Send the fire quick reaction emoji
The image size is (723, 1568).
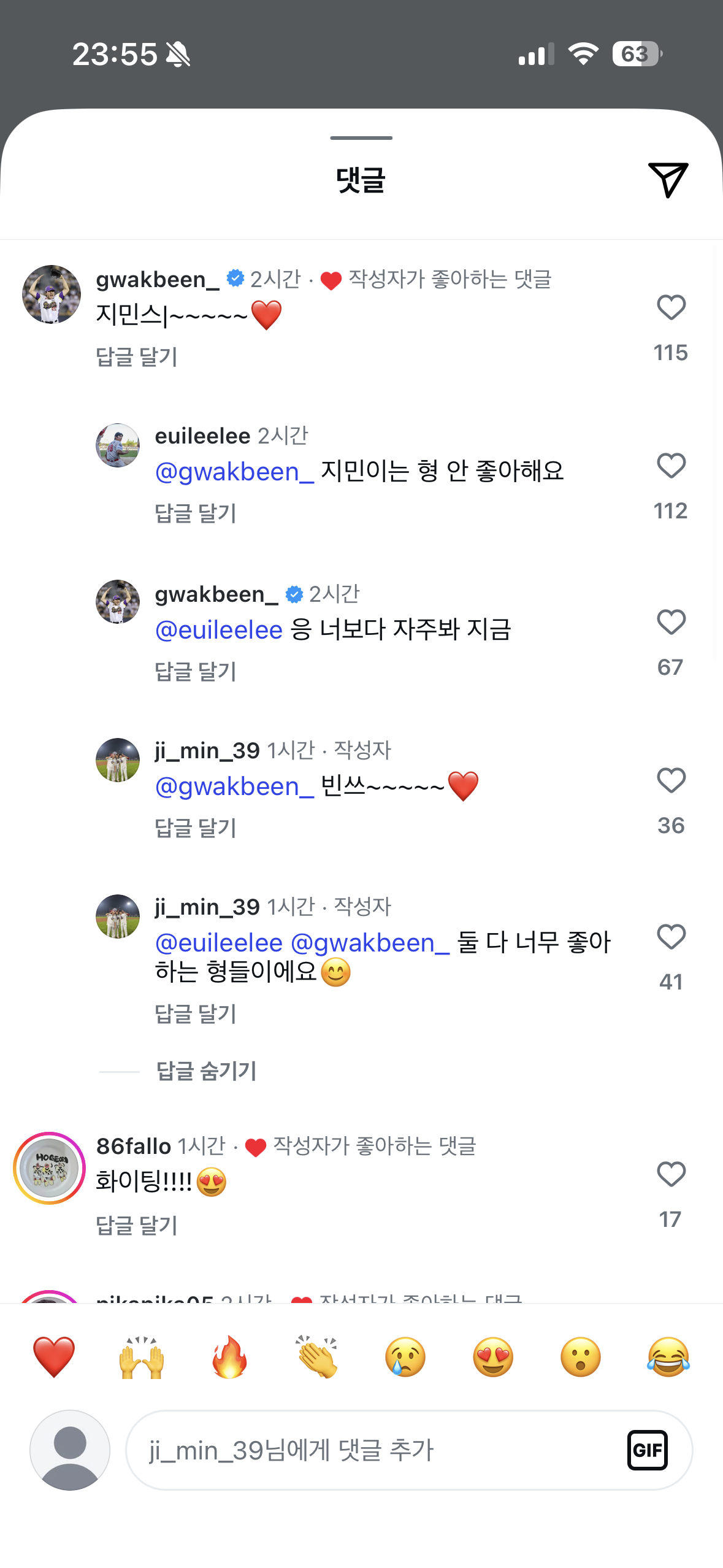pos(229,1357)
